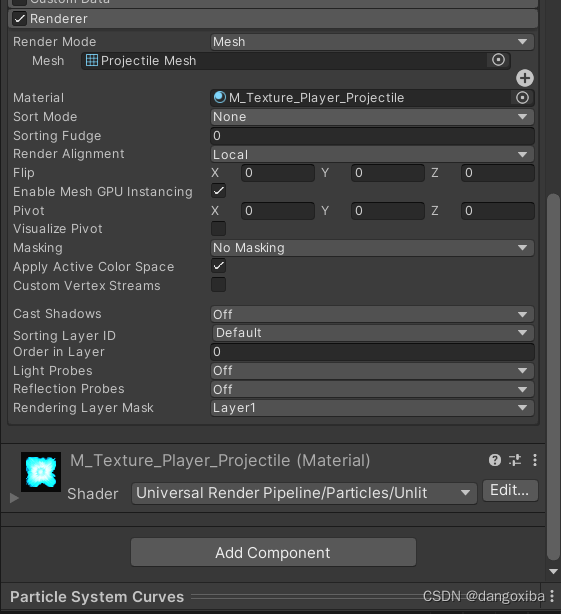The height and width of the screenshot is (614, 561).
Task: Click the Order in Layer field
Action: click(372, 352)
